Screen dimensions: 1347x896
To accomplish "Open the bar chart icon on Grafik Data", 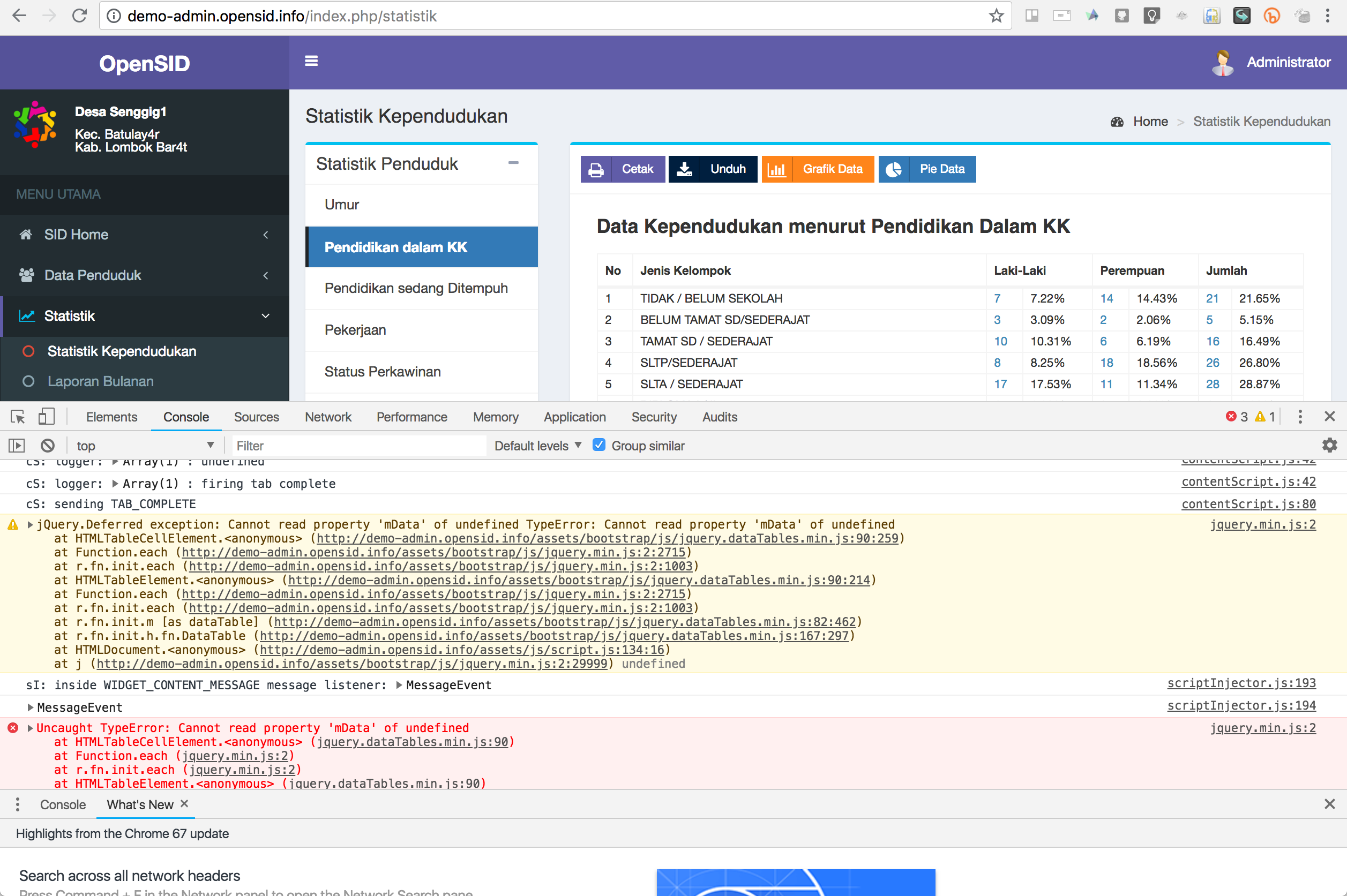I will 777,169.
